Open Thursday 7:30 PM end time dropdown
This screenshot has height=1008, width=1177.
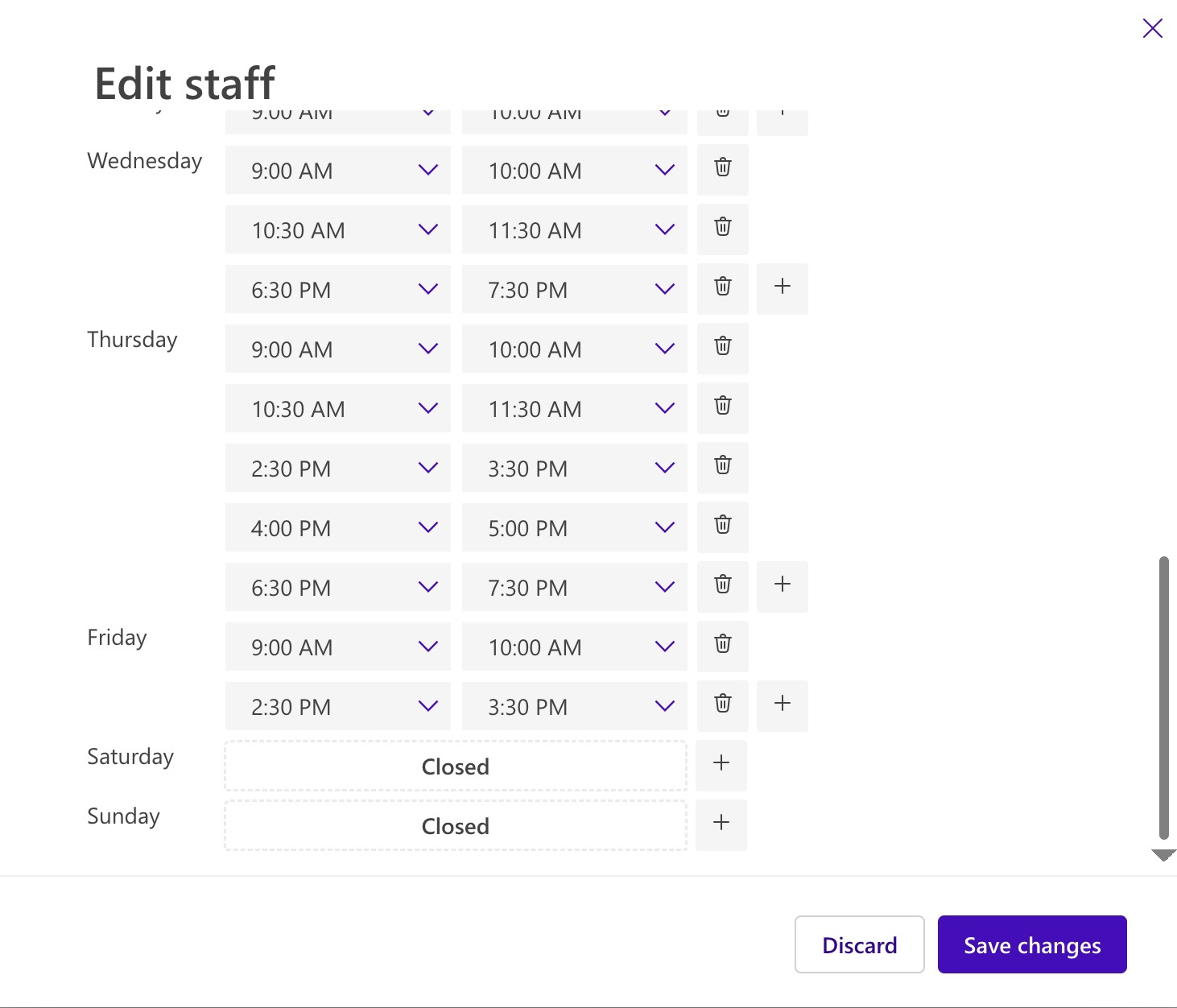point(575,587)
